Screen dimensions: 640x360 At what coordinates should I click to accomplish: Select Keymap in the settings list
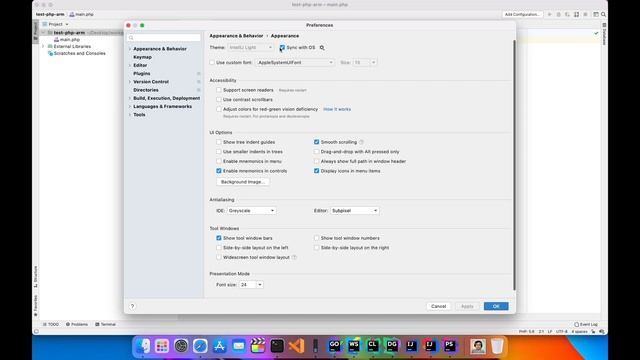click(x=142, y=57)
